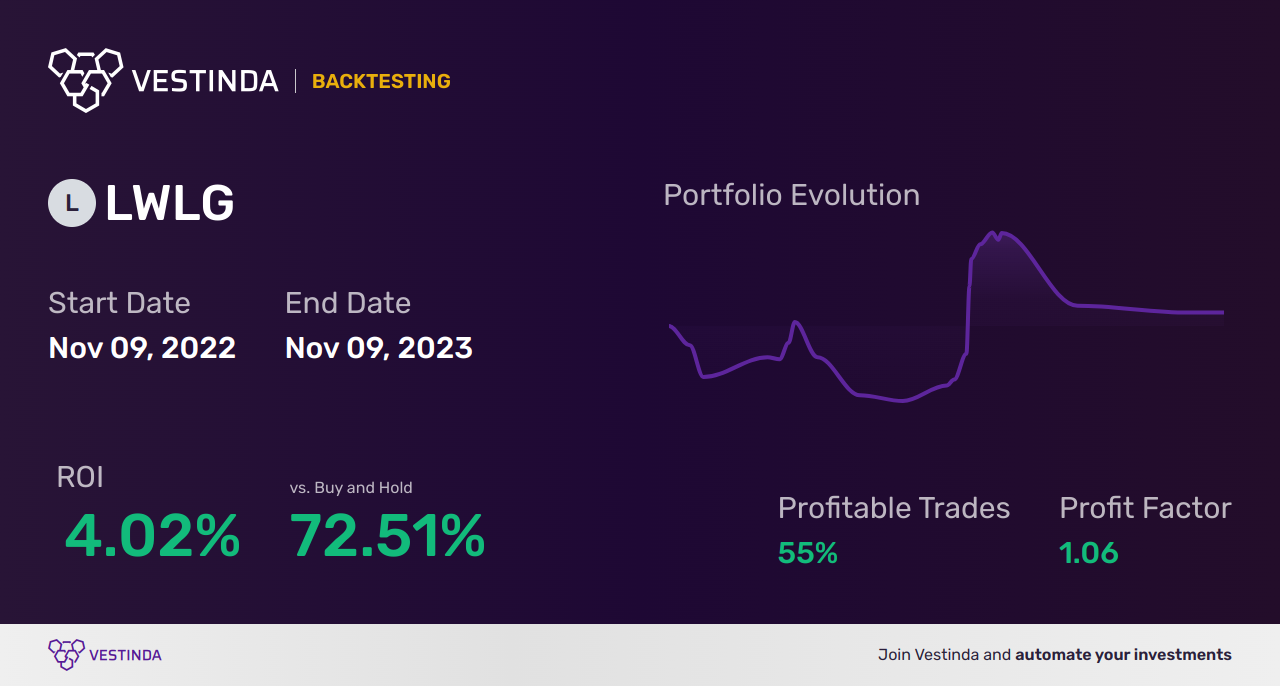Screen dimensions: 1280x686
Task: Click the round LWLG ticker avatar icon
Action: 72,203
